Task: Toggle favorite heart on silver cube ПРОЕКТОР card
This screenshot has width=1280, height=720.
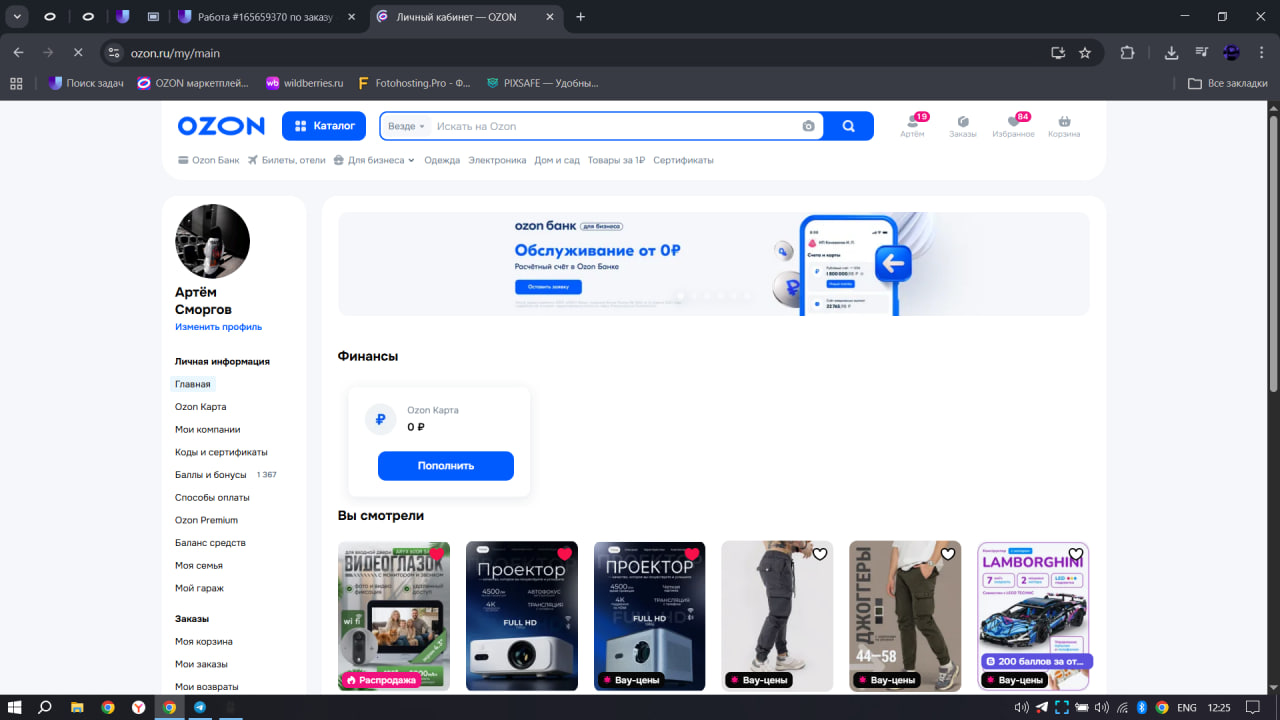Action: coord(692,554)
